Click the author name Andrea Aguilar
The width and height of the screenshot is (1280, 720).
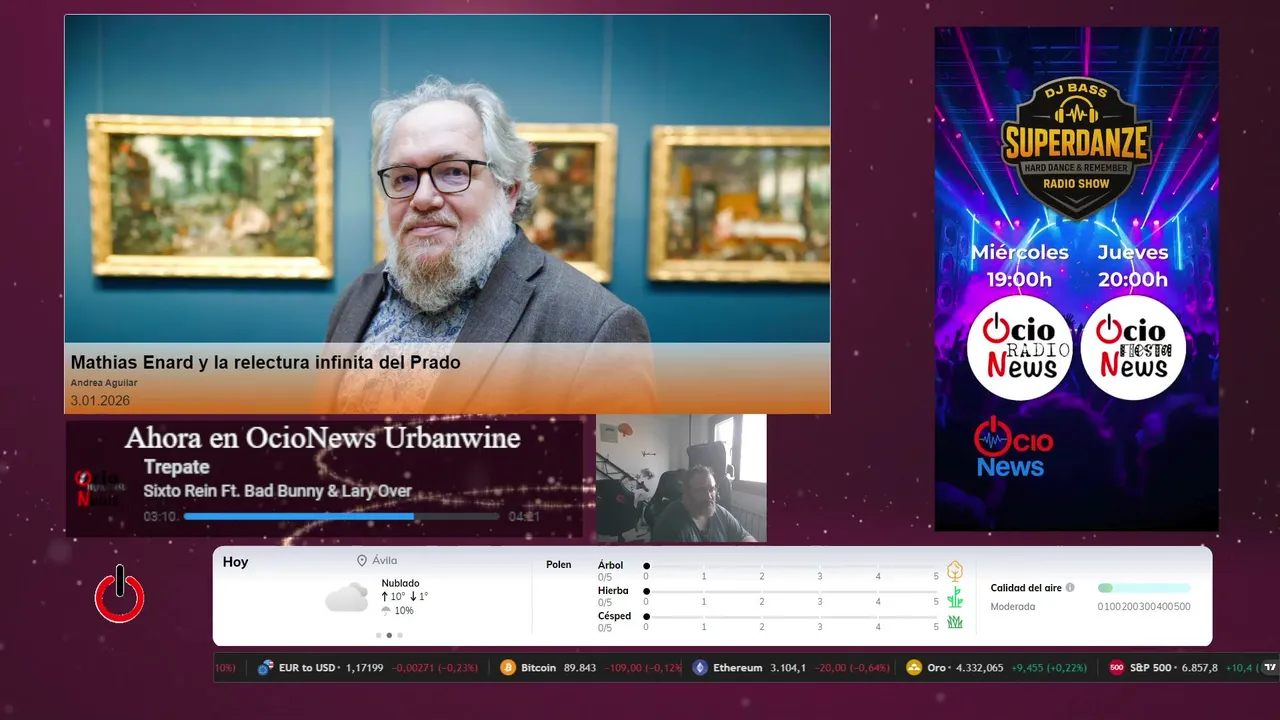104,383
